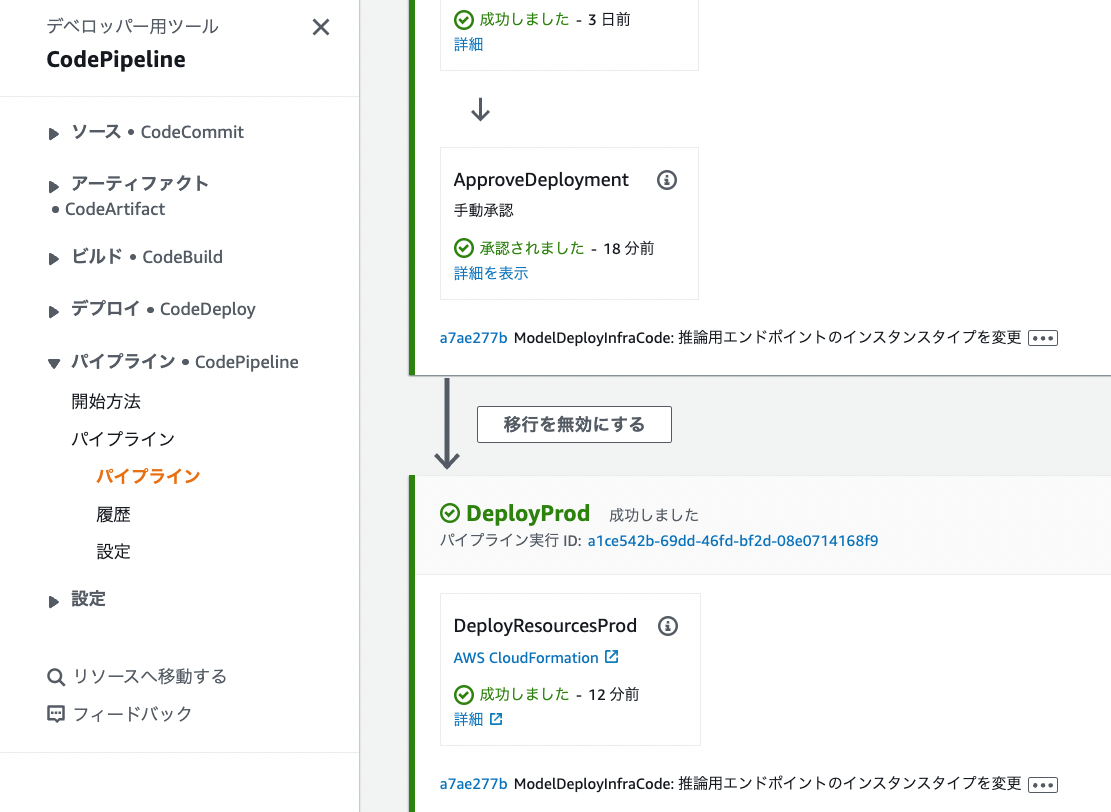Click the フィードバック speech bubble icon
The image size is (1111, 812).
click(55, 714)
